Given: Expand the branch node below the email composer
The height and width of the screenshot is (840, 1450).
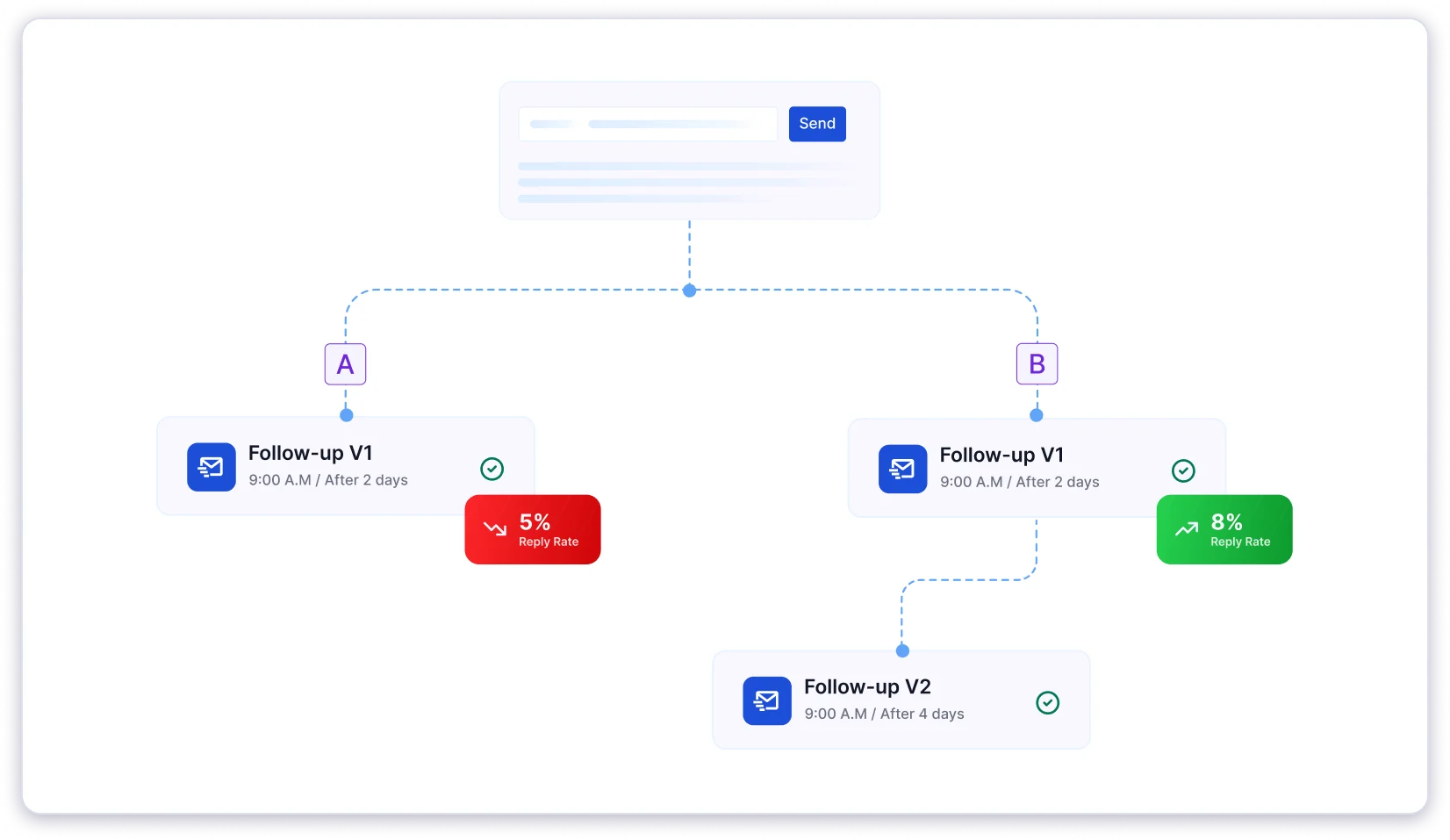Looking at the screenshot, I should click(689, 290).
